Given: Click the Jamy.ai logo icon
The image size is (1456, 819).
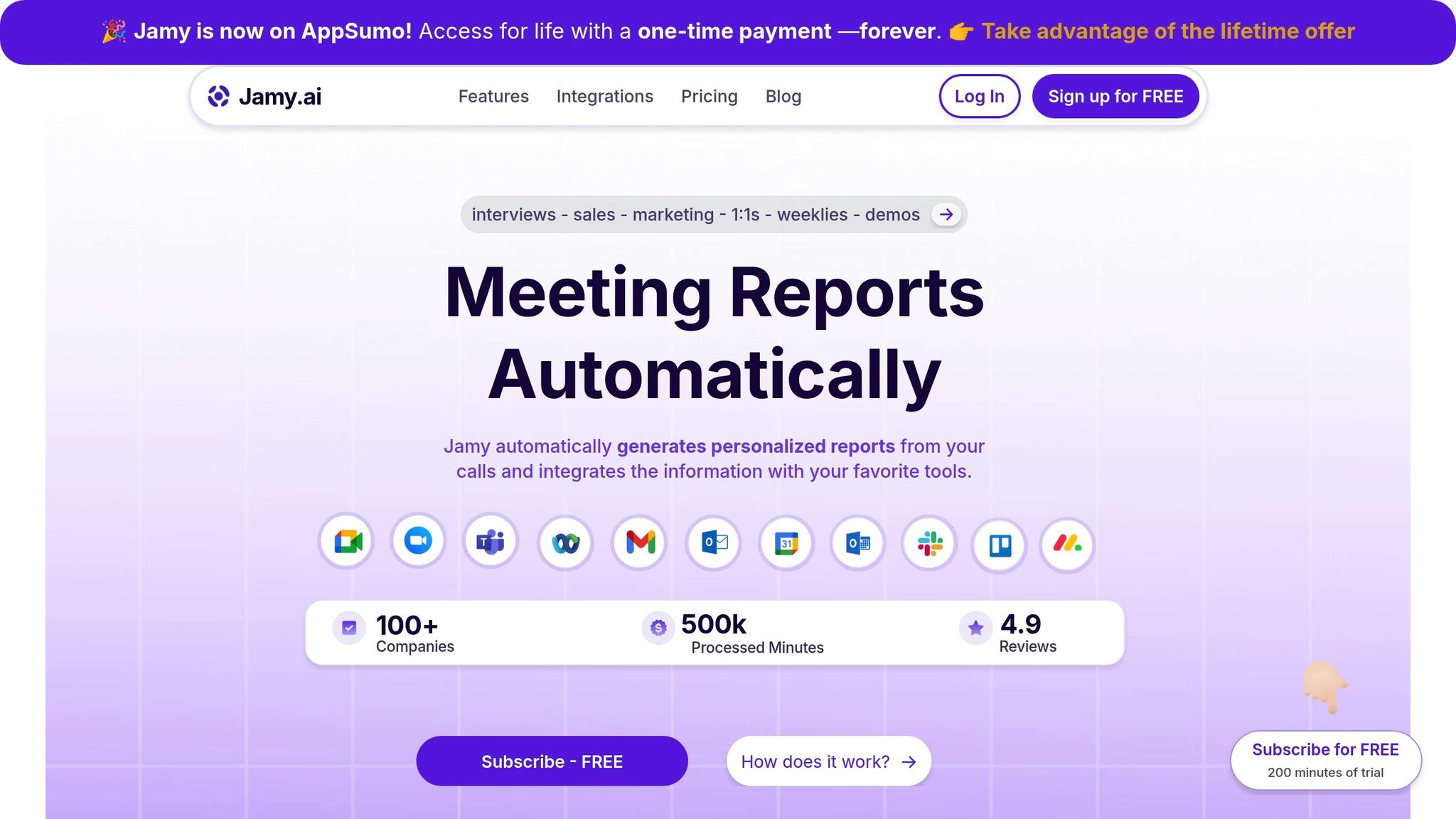Looking at the screenshot, I should point(218,96).
